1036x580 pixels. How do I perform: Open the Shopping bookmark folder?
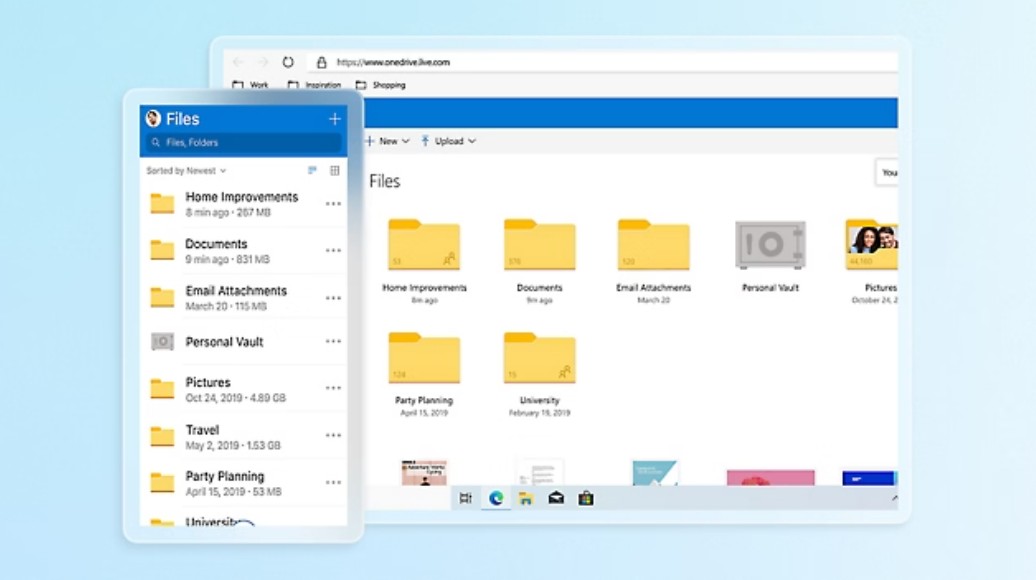pyautogui.click(x=381, y=85)
